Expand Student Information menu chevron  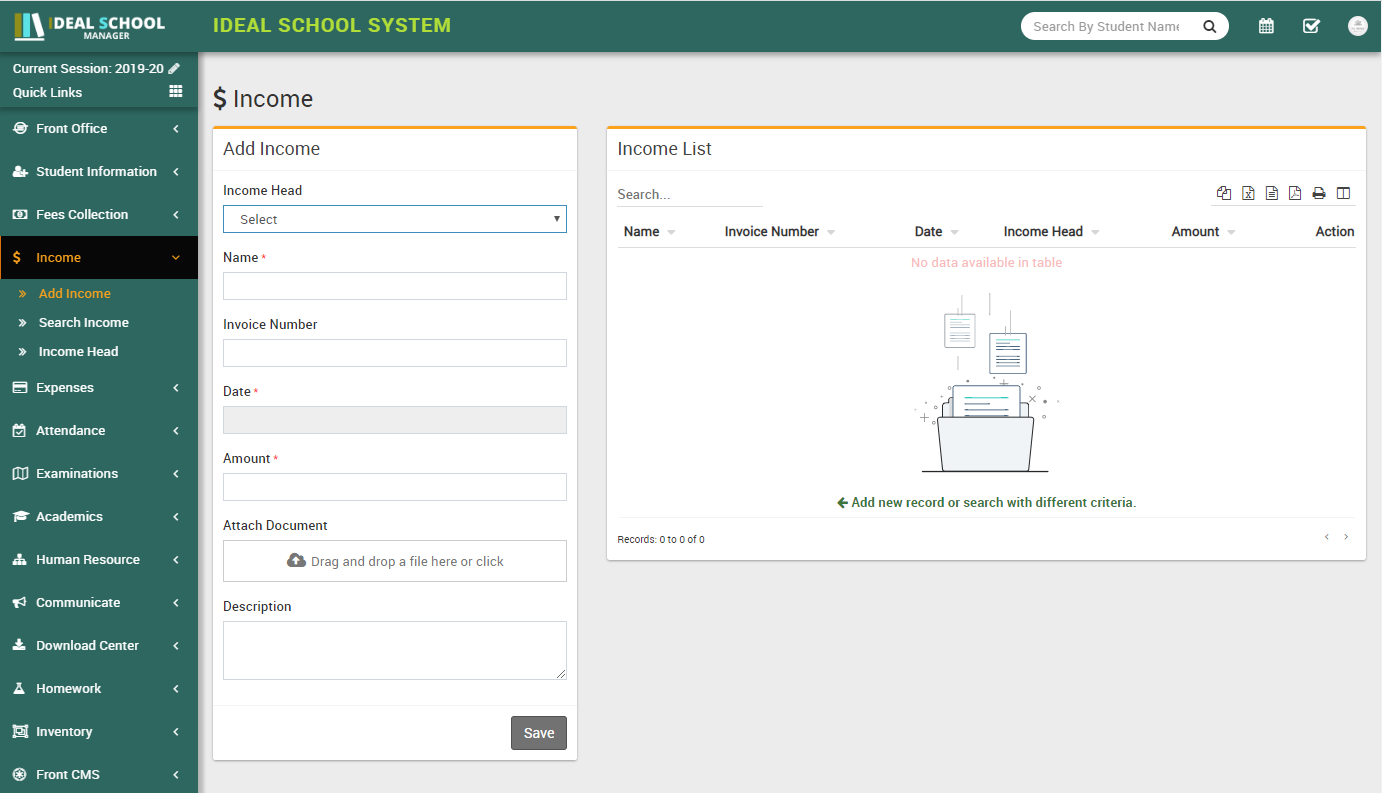tap(176, 171)
